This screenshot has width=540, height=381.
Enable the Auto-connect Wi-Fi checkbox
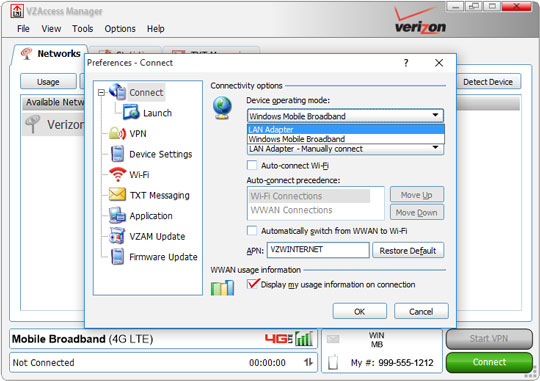click(x=252, y=165)
